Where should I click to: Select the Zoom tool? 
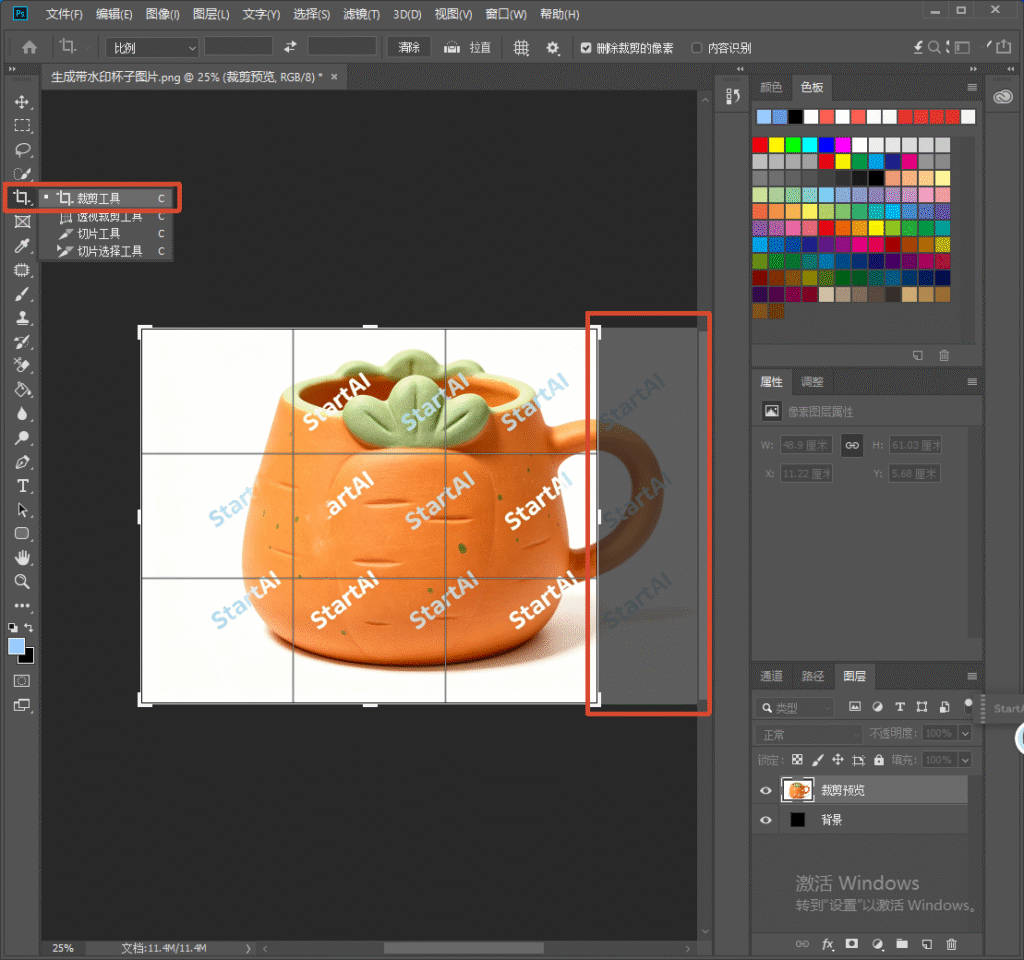click(22, 581)
